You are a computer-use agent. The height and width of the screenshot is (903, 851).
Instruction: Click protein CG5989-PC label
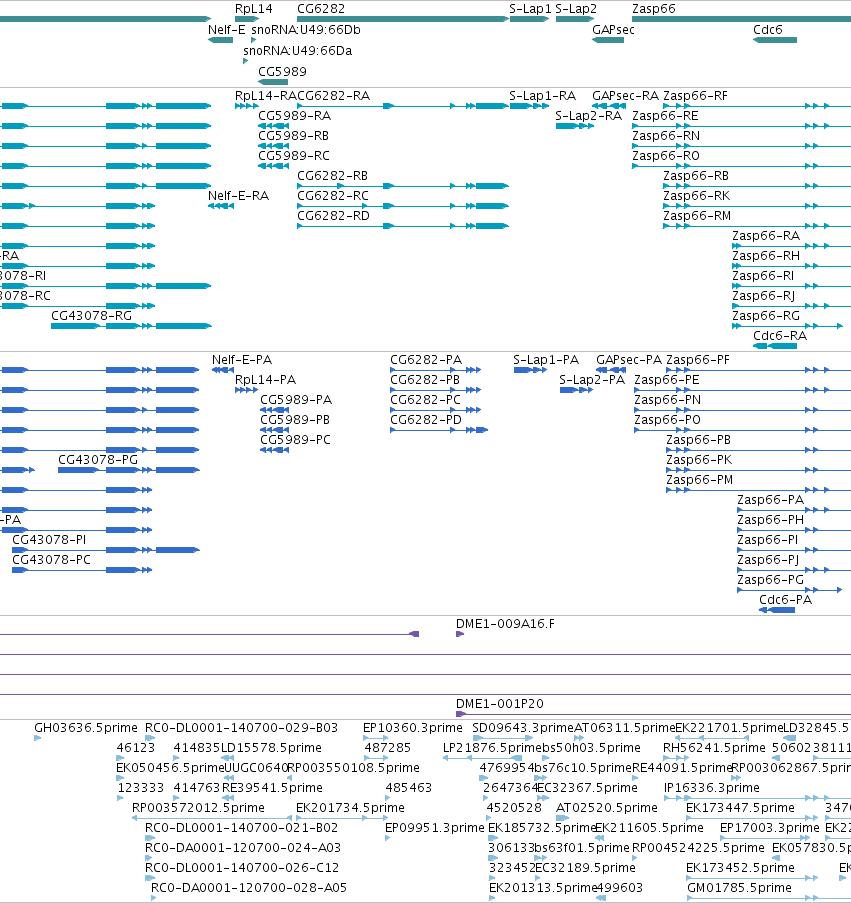295,440
